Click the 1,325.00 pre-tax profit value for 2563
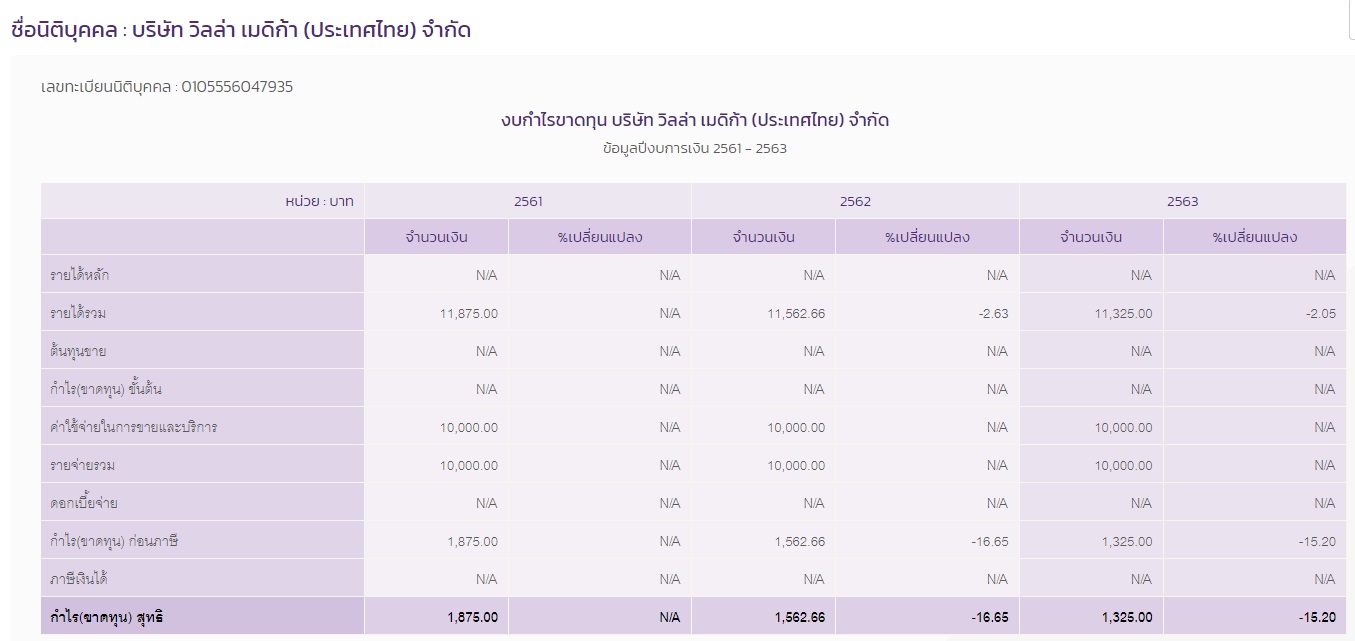The width and height of the screenshot is (1355, 641). (1125, 540)
